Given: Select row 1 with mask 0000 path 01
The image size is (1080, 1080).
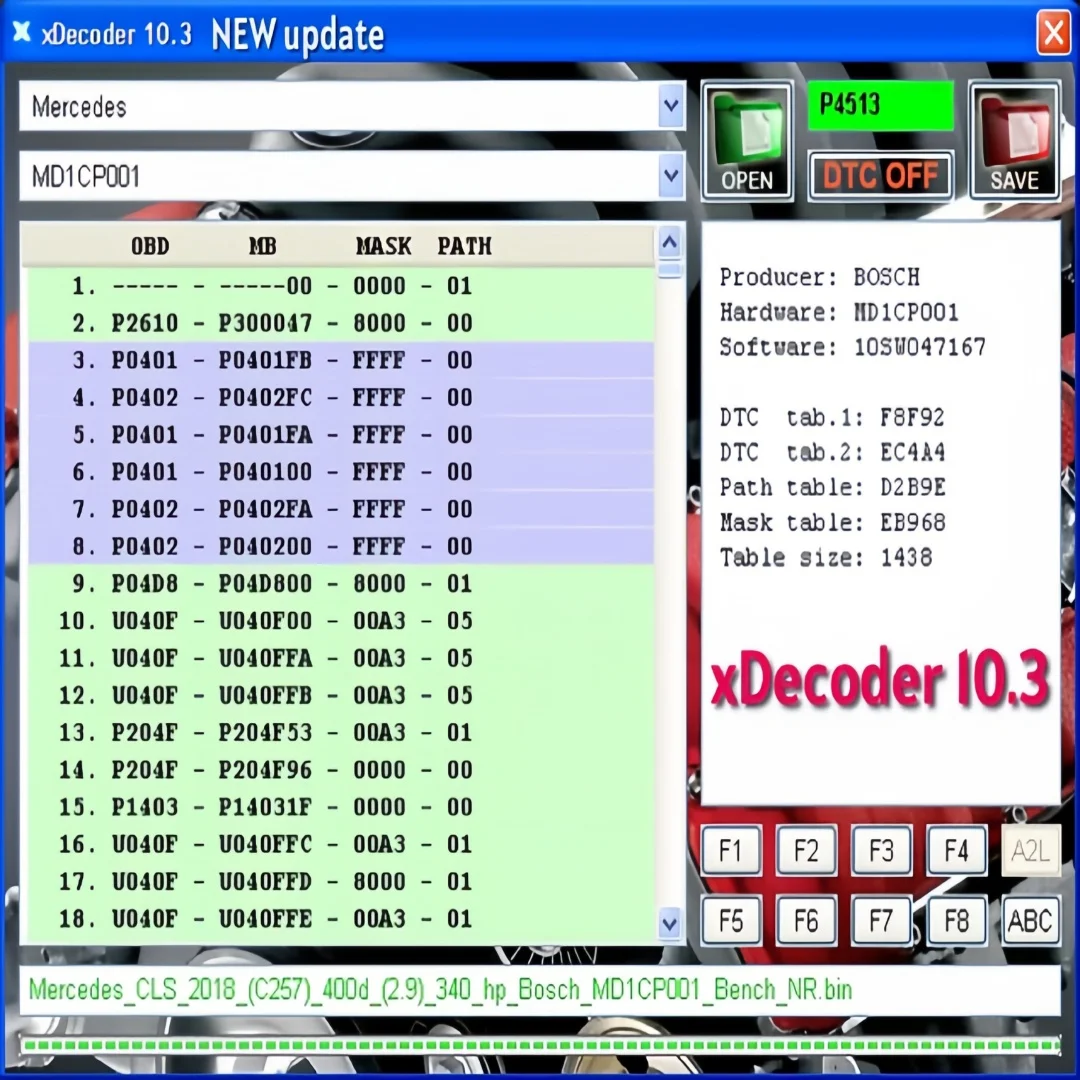Looking at the screenshot, I should click(x=341, y=286).
